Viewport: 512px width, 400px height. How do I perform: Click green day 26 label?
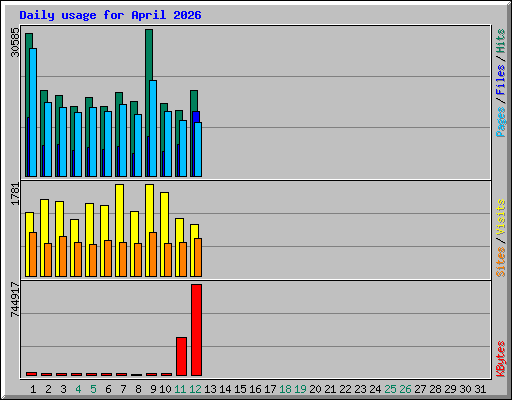405,389
